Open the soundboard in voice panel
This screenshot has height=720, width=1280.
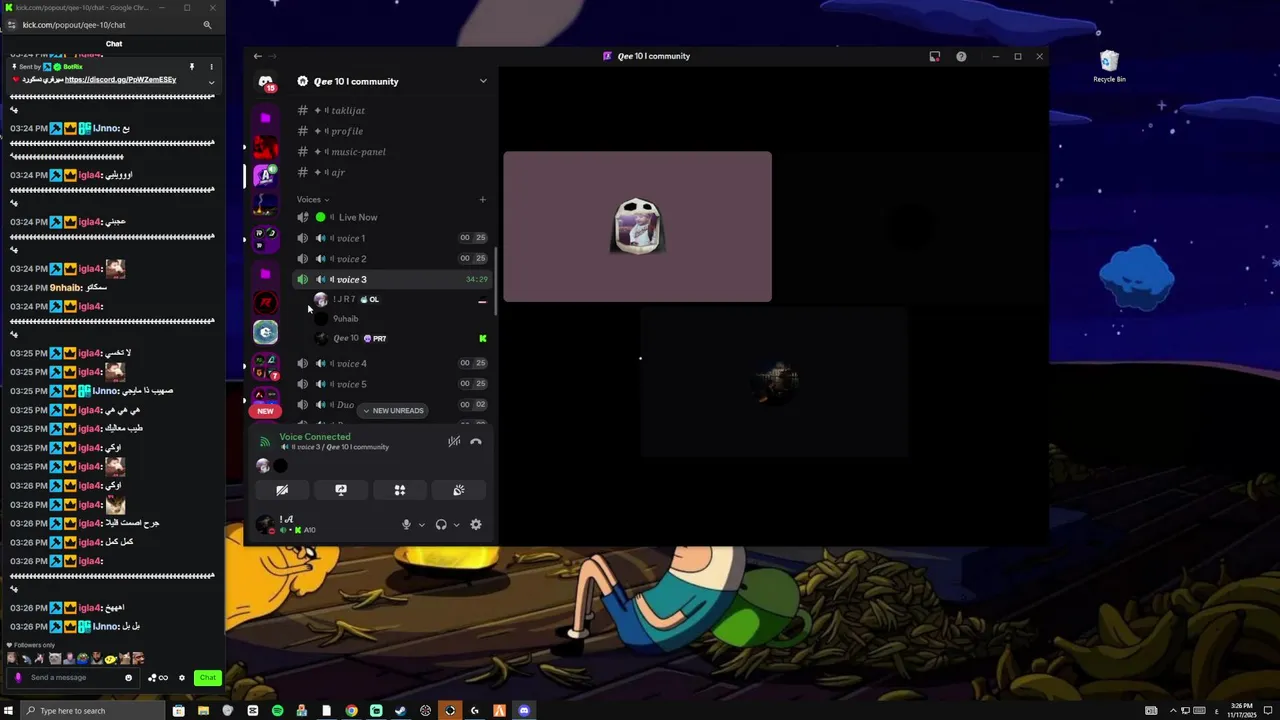point(459,490)
